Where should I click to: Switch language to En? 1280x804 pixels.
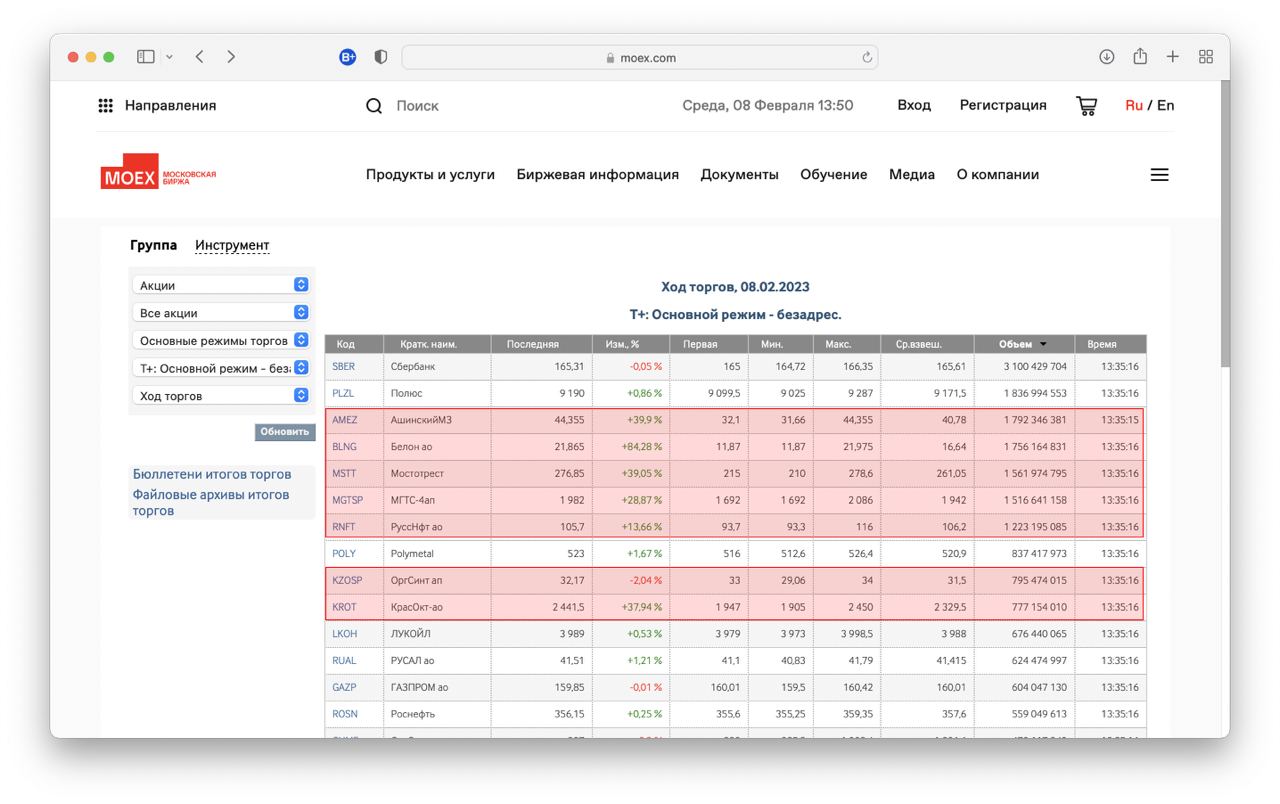(x=1166, y=105)
